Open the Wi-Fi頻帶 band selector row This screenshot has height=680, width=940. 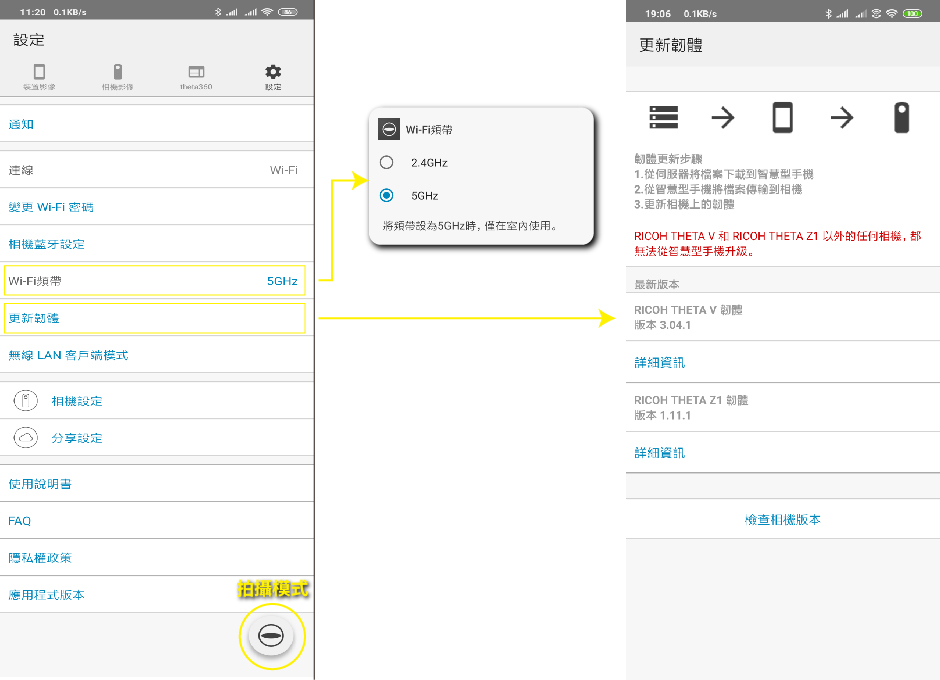154,281
